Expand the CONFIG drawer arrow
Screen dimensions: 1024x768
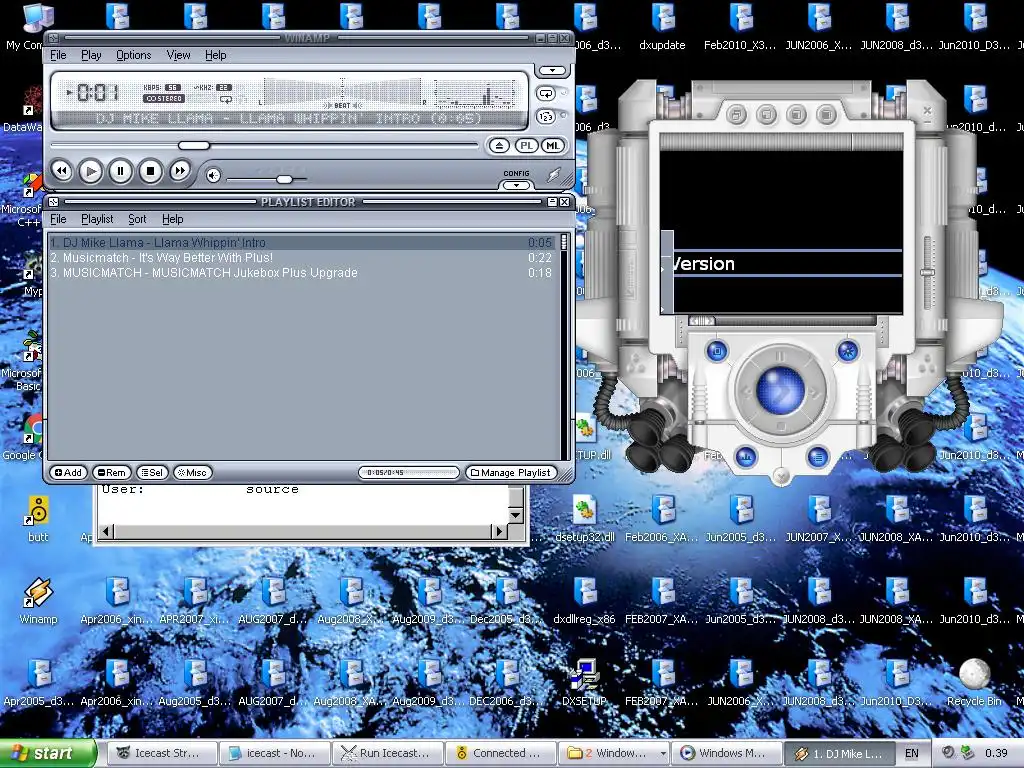tap(516, 185)
